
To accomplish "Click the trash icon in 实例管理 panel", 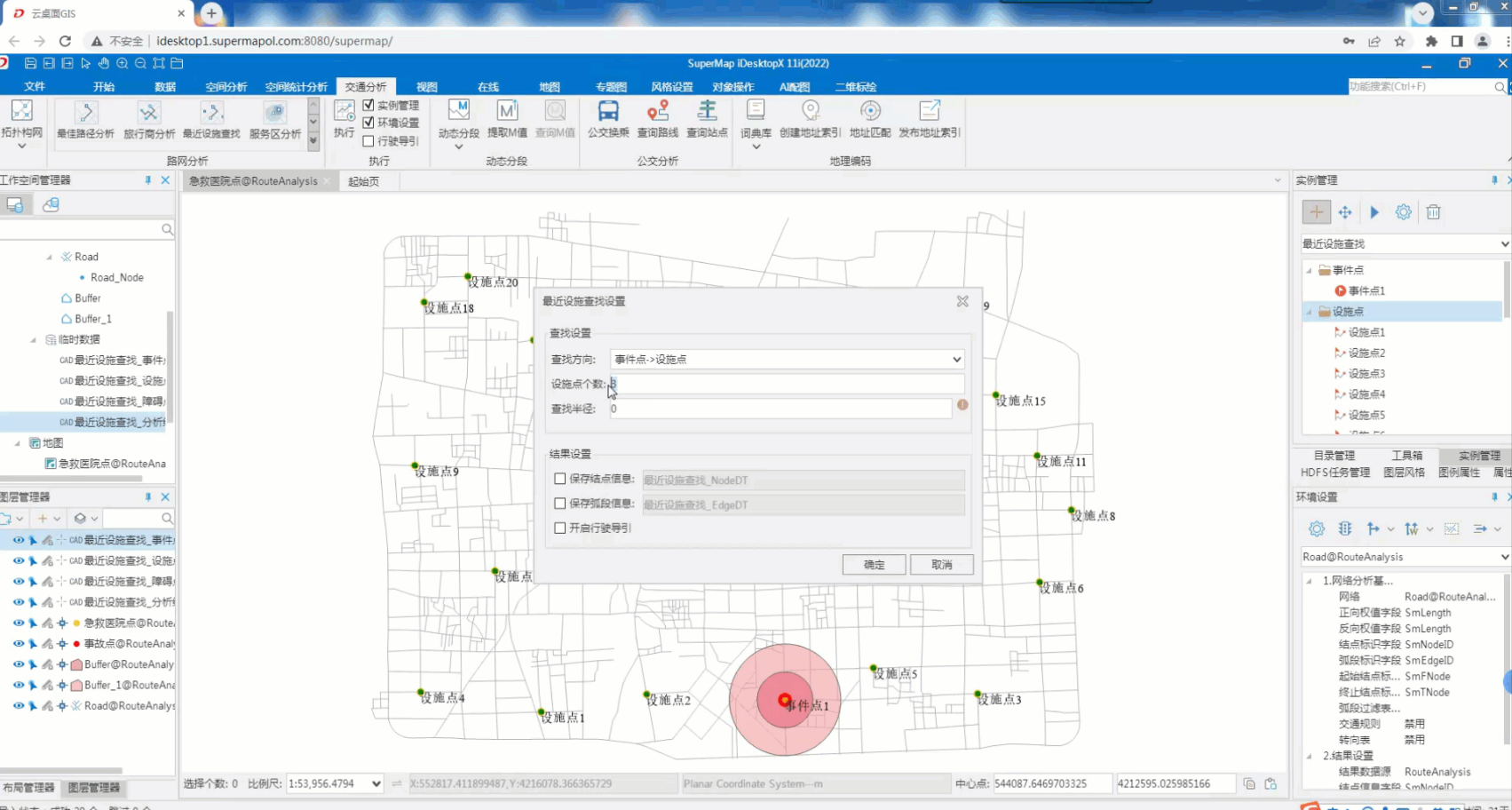I will coord(1433,212).
